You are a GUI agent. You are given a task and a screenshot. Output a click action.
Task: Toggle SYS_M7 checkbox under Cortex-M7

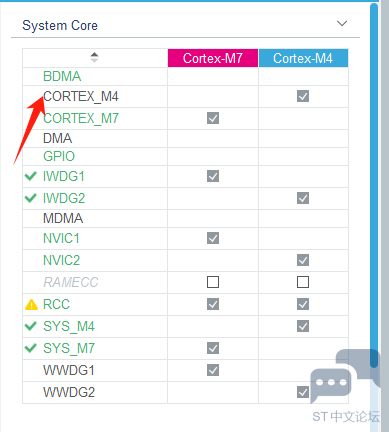click(213, 348)
